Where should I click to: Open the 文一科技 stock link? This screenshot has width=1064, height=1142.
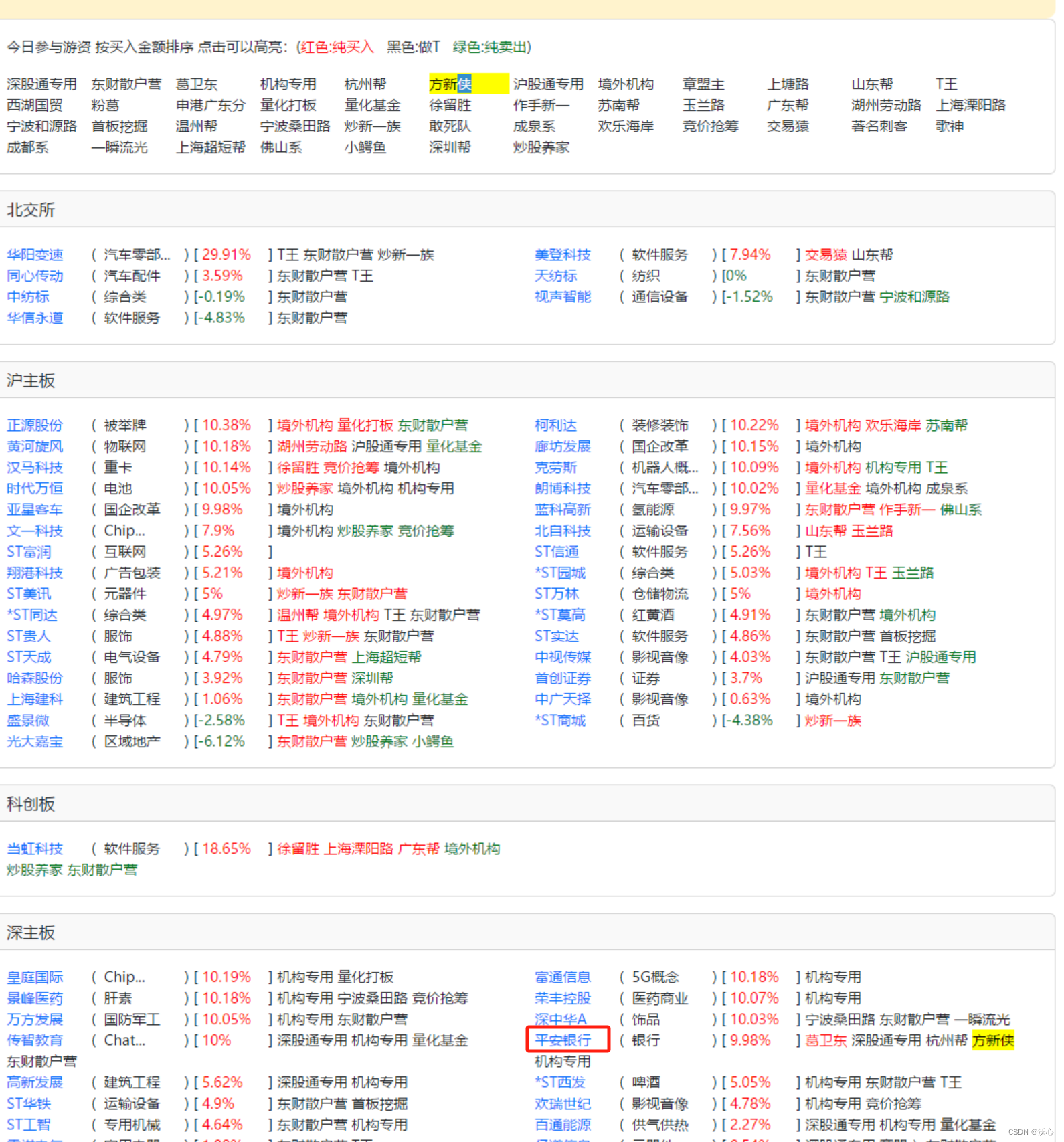pyautogui.click(x=35, y=531)
